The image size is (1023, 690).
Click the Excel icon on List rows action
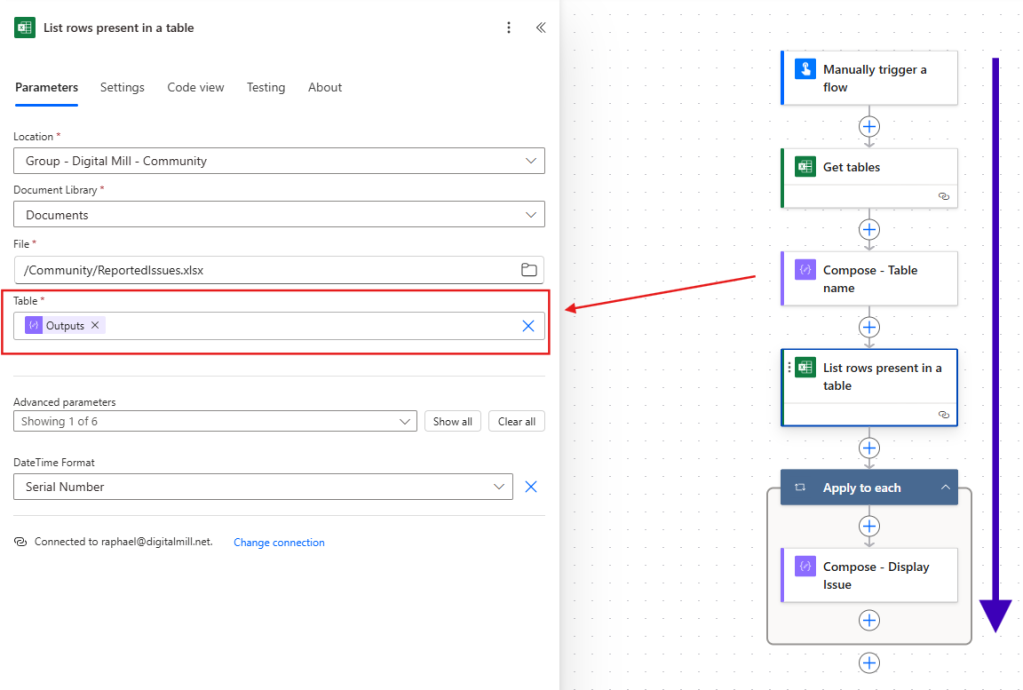[805, 367]
